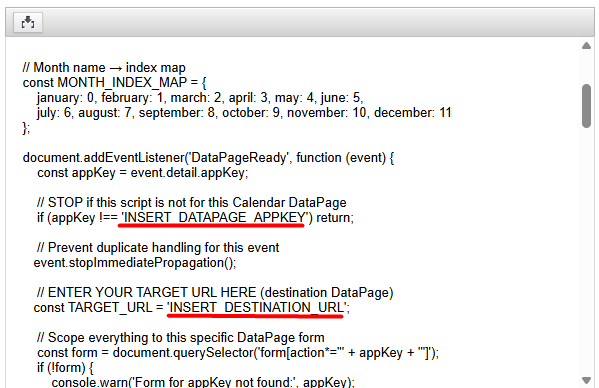Click the scroll down arrow
Screen dimensions: 599x388
586,380
